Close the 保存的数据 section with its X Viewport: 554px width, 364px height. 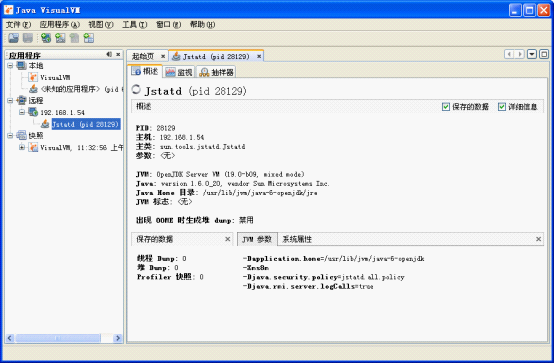[228, 239]
